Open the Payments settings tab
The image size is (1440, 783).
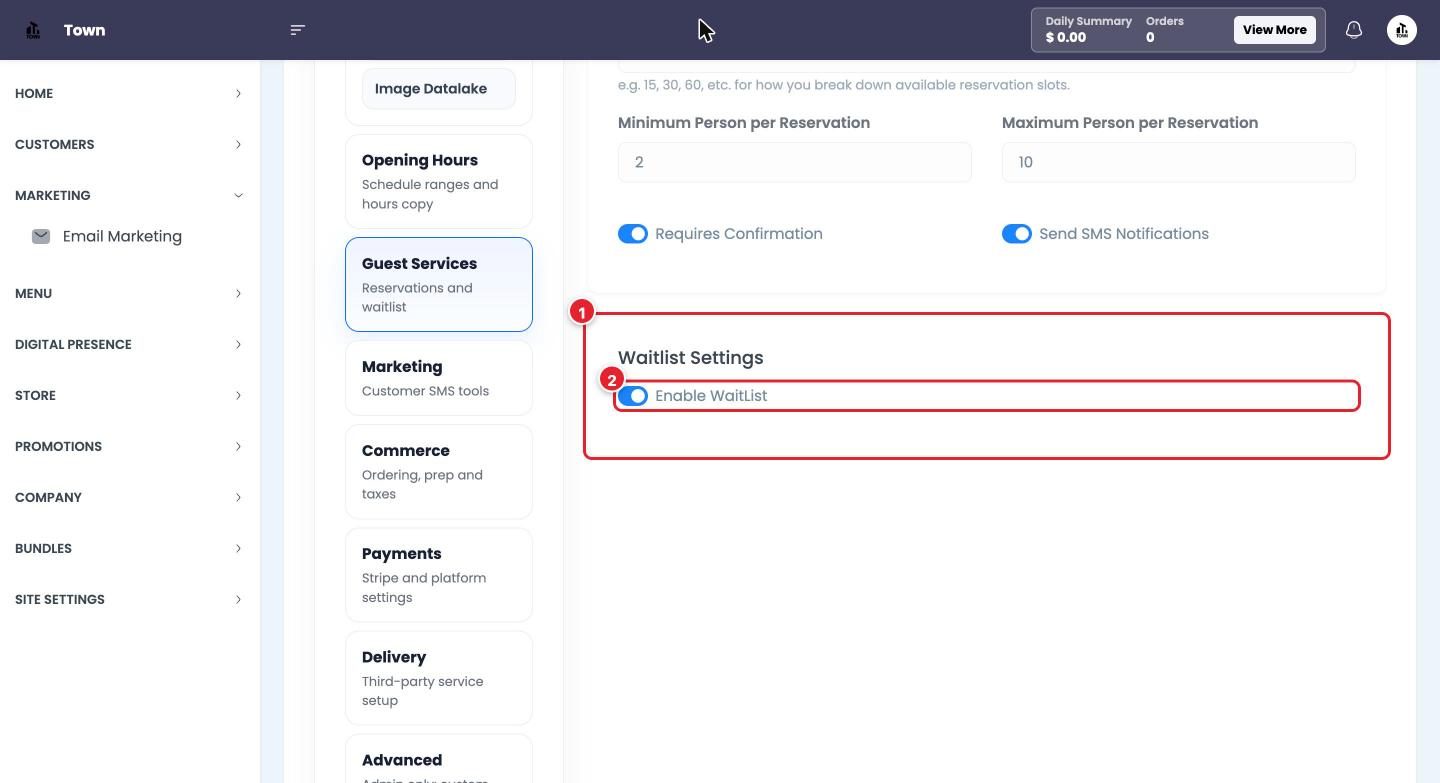[439, 575]
